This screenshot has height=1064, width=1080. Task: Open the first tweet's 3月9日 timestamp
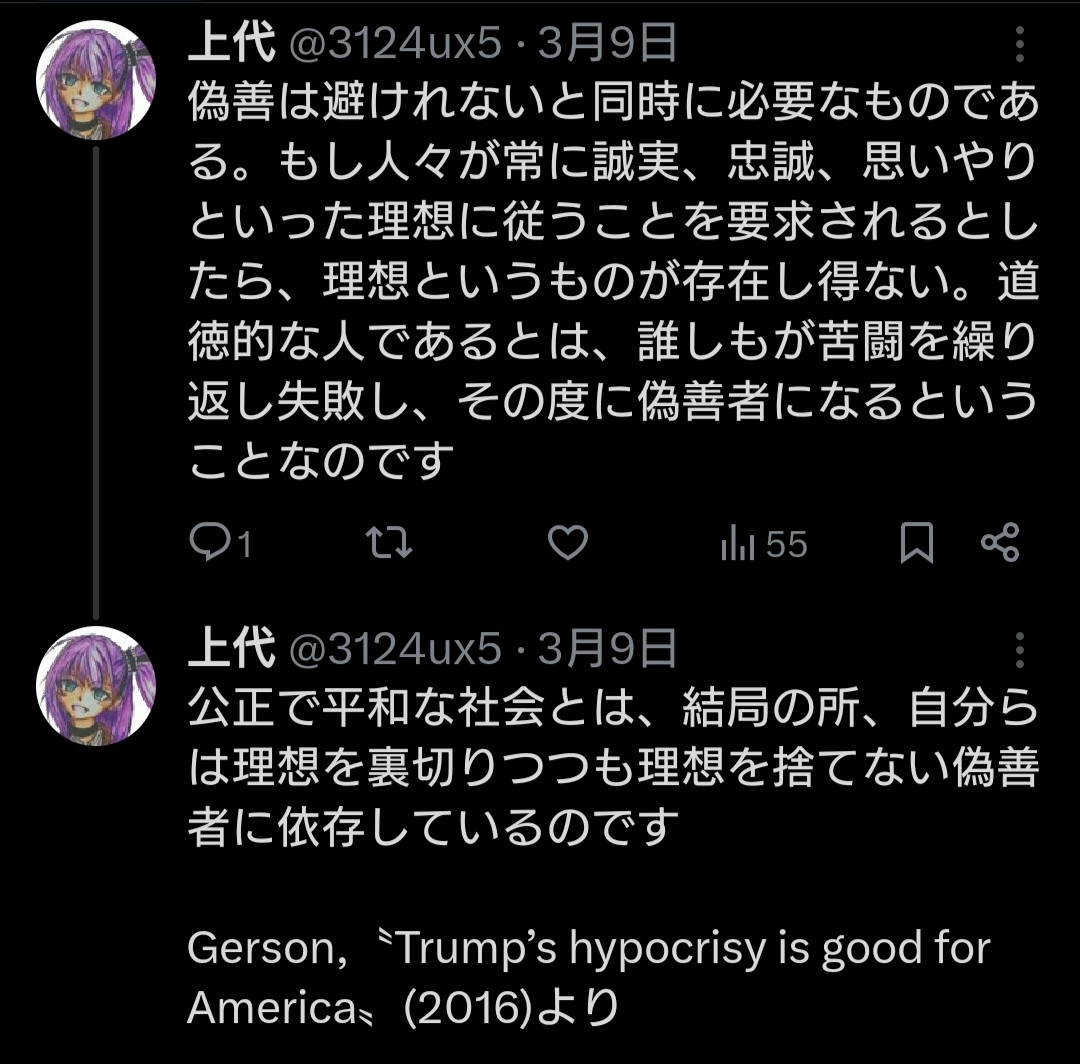[x=607, y=44]
